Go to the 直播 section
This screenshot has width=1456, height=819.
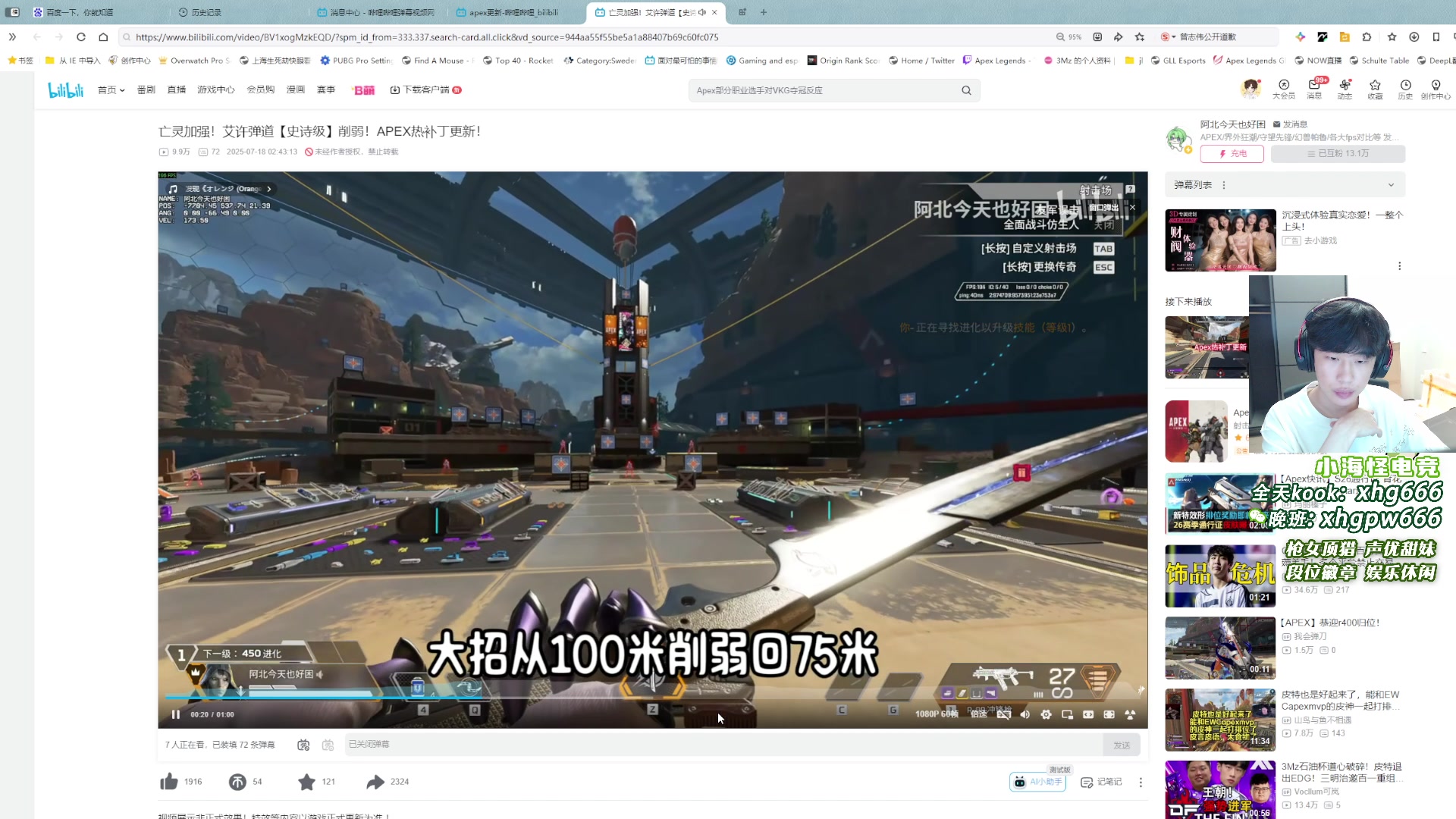coord(176,90)
